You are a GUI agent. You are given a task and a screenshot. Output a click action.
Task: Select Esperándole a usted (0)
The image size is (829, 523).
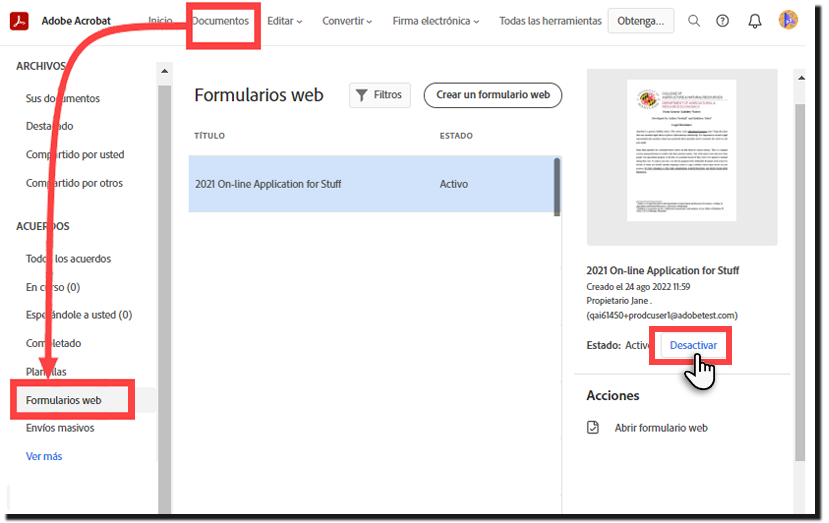point(79,315)
